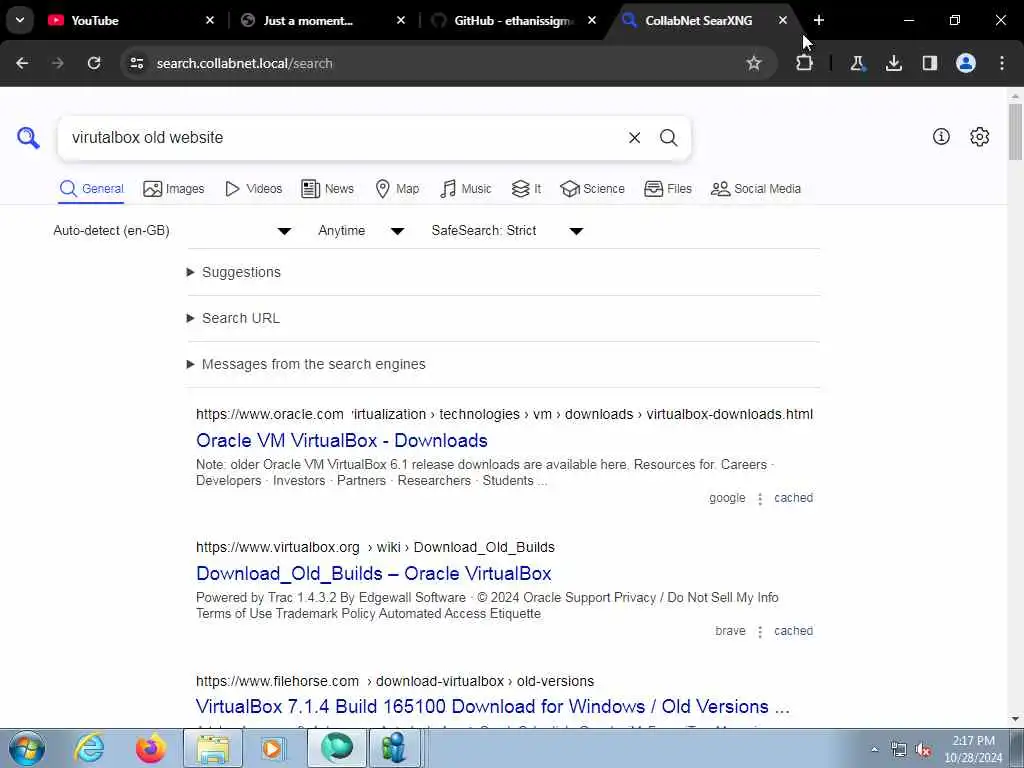
Task: Open the Anytime time range dropdown
Action: (x=361, y=231)
